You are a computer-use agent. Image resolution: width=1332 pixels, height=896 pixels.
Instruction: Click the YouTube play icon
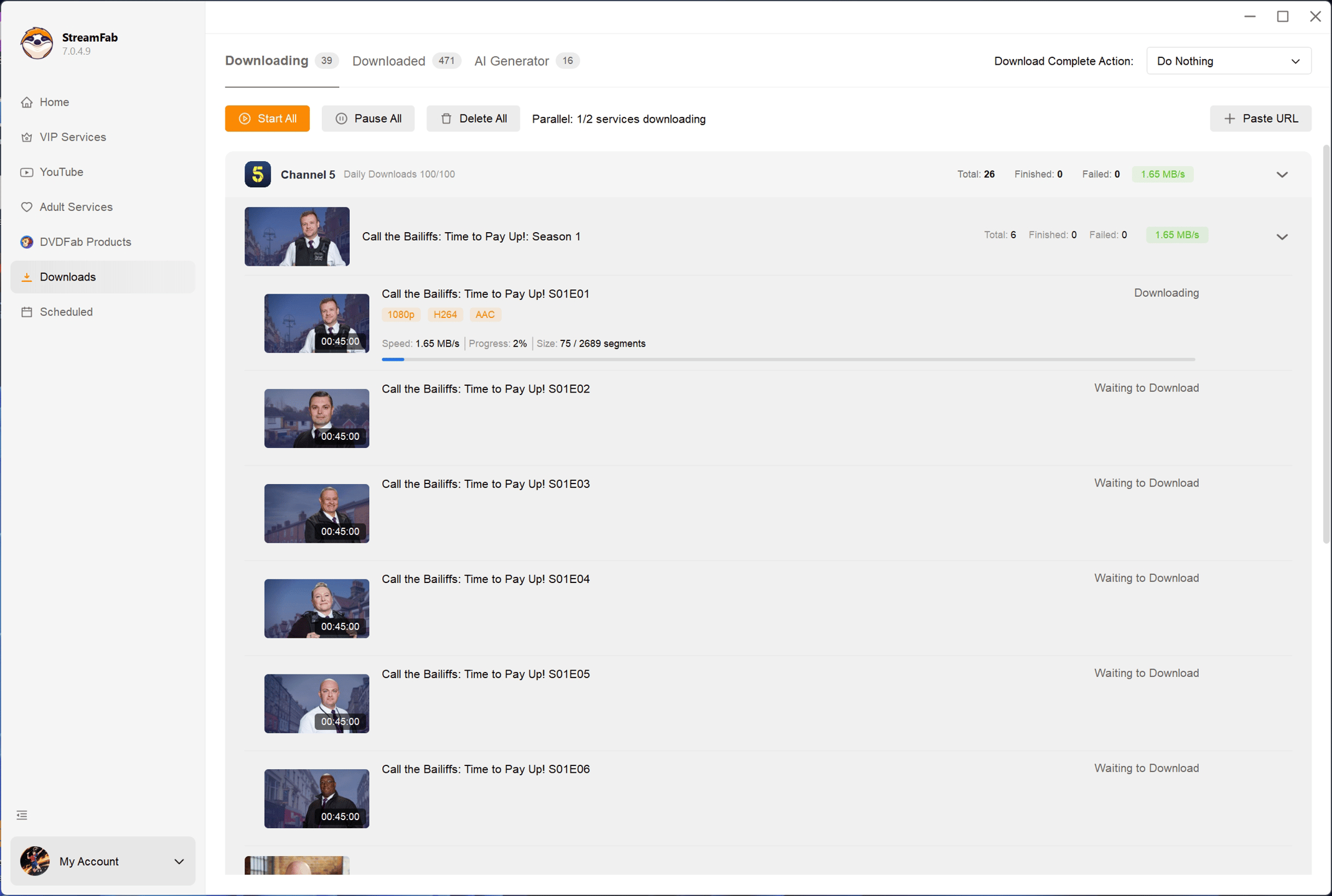click(26, 172)
